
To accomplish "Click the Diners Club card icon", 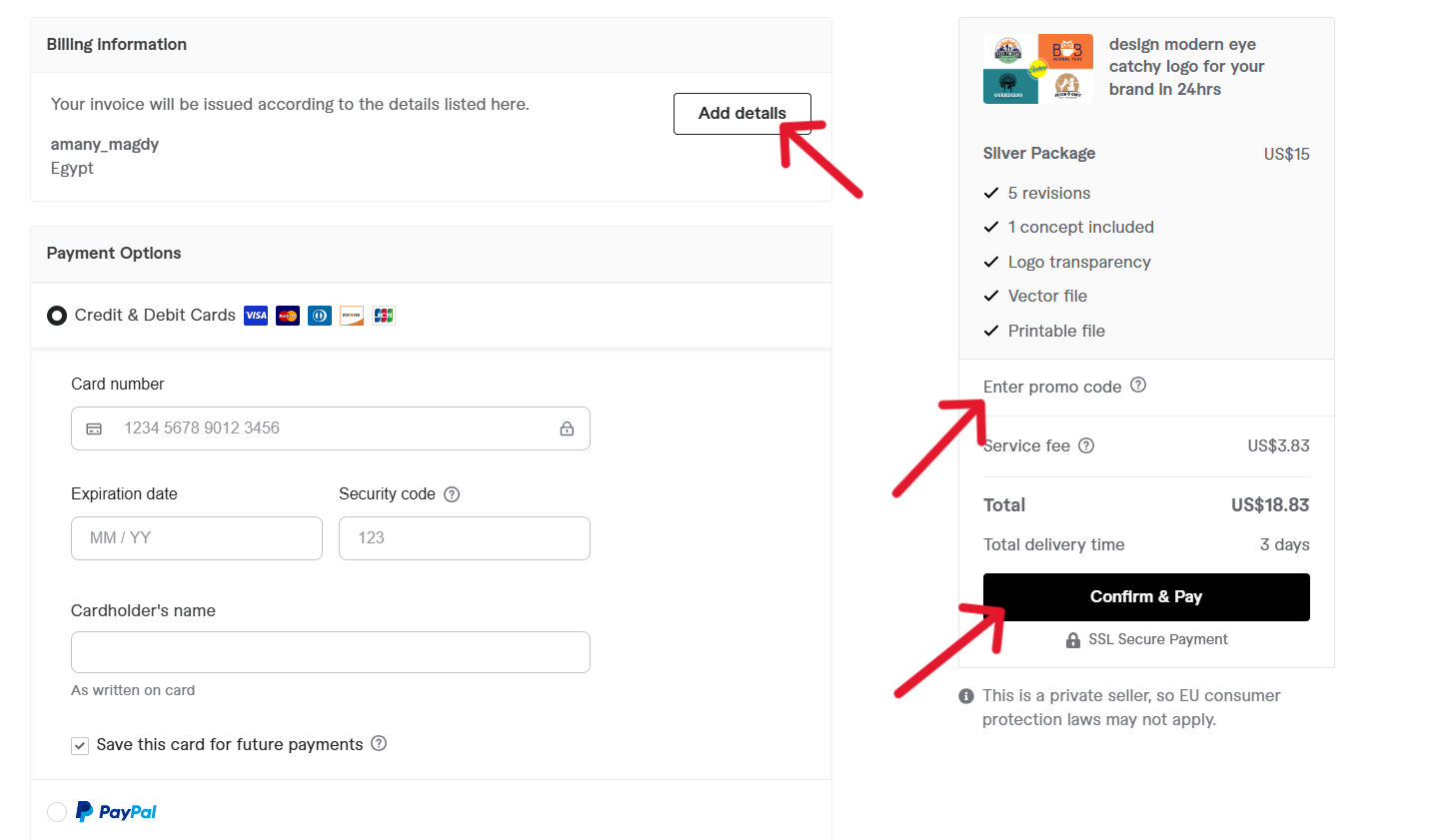I will pyautogui.click(x=320, y=316).
